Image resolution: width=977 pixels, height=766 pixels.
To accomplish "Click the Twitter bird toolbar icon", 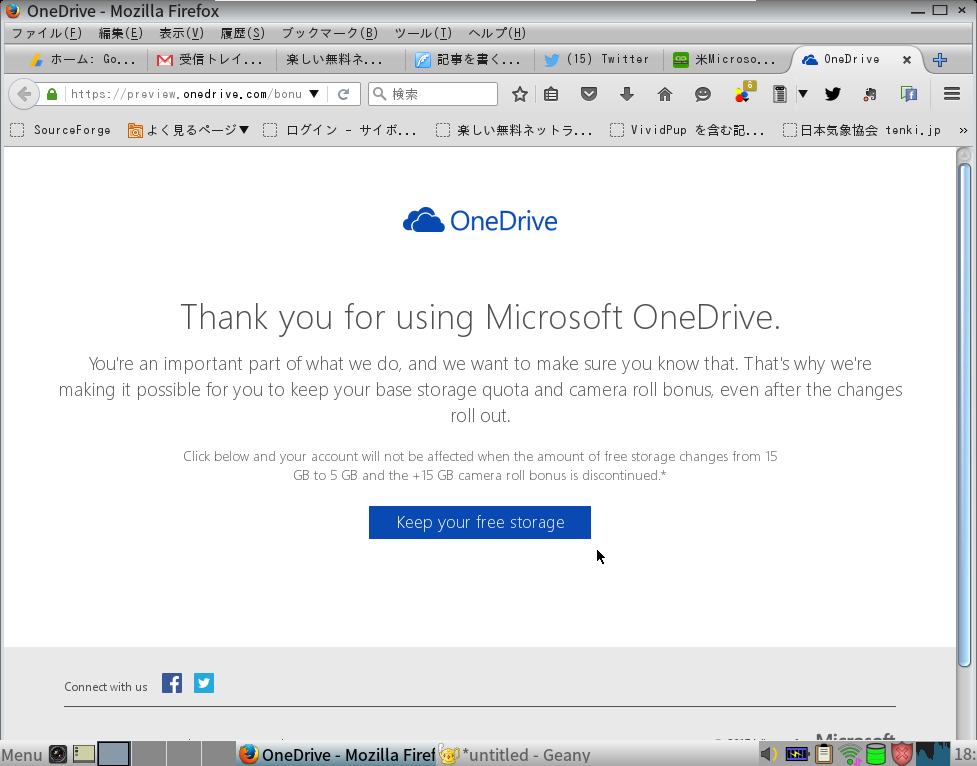I will point(833,94).
